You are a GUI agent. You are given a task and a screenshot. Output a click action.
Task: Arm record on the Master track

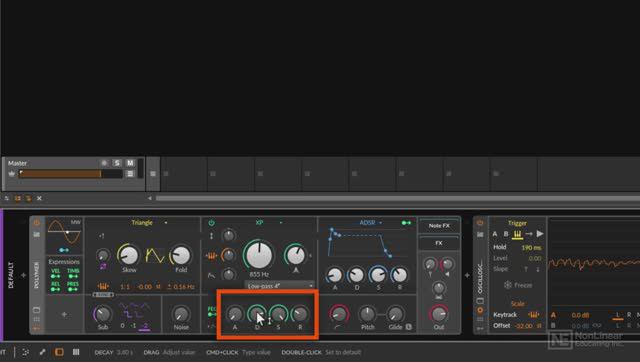click(104, 163)
